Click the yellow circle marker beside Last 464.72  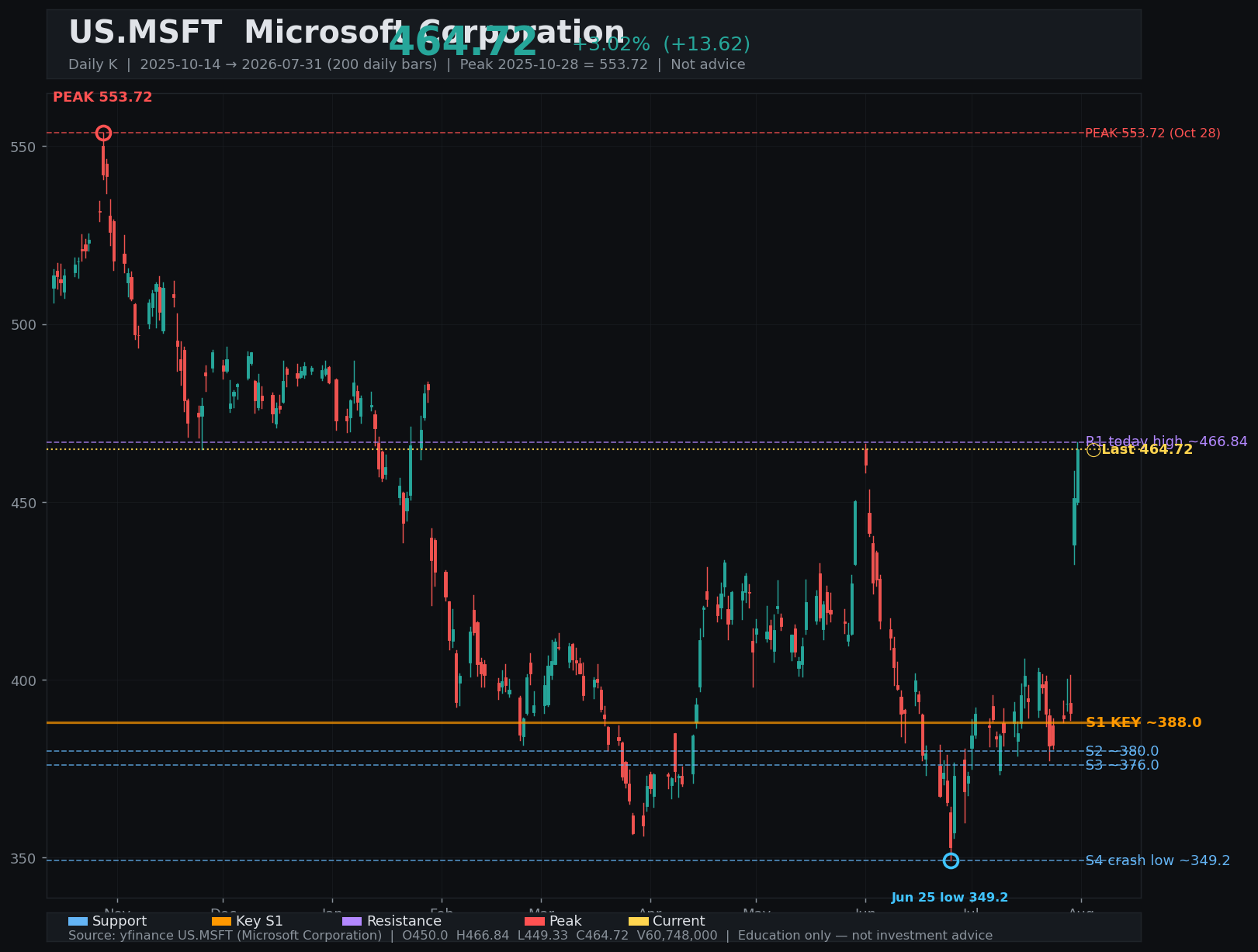pos(1093,450)
